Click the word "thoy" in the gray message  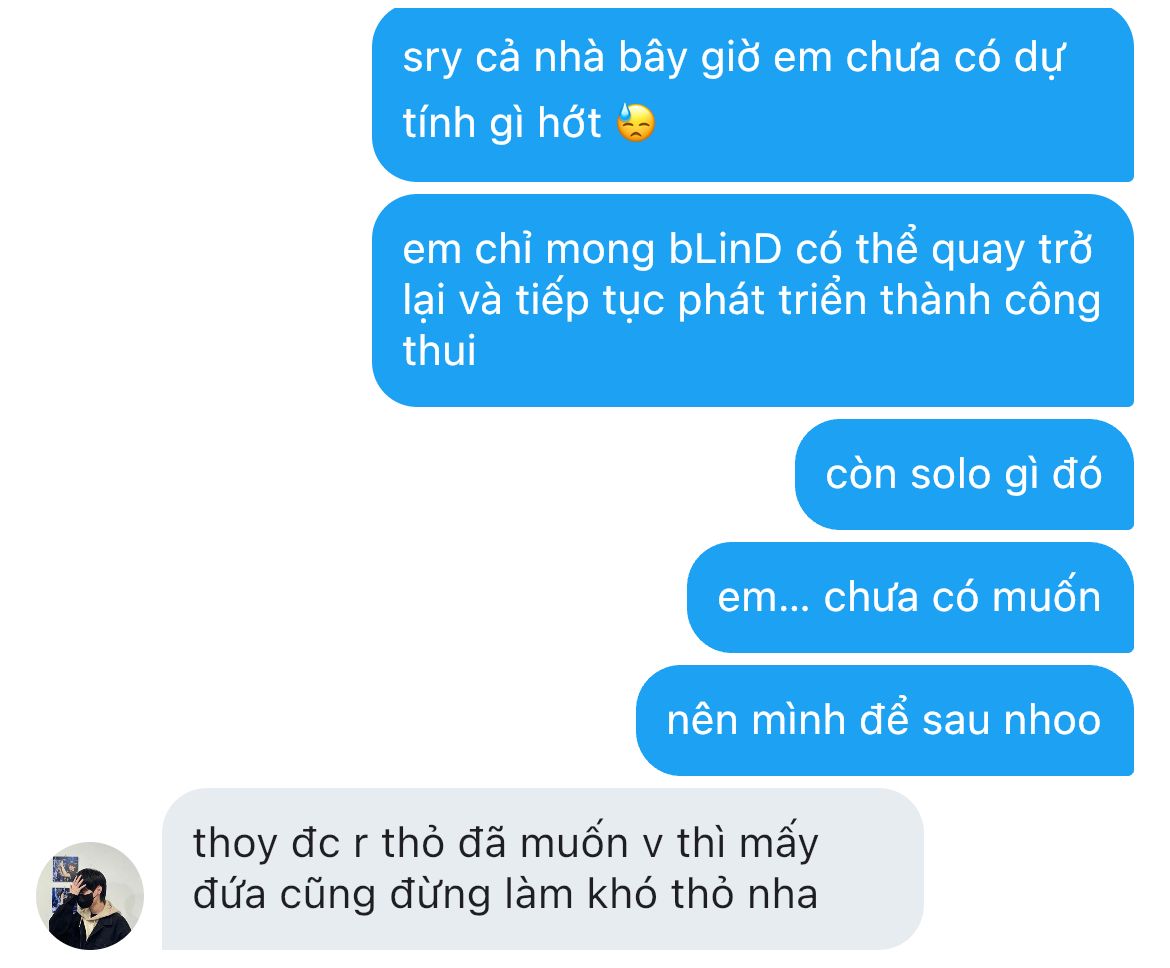point(235,845)
